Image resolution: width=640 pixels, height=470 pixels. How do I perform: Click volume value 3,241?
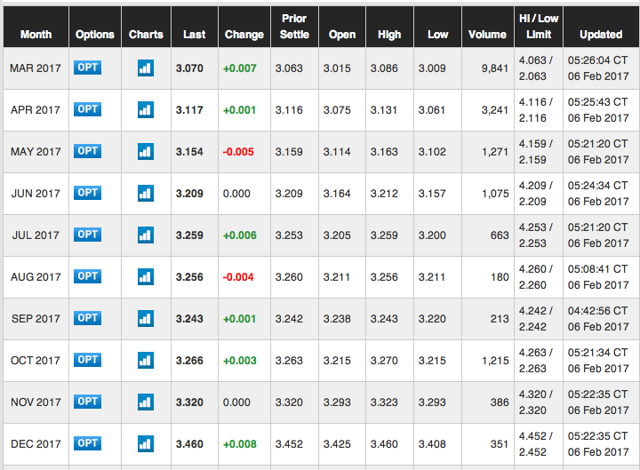pyautogui.click(x=495, y=110)
